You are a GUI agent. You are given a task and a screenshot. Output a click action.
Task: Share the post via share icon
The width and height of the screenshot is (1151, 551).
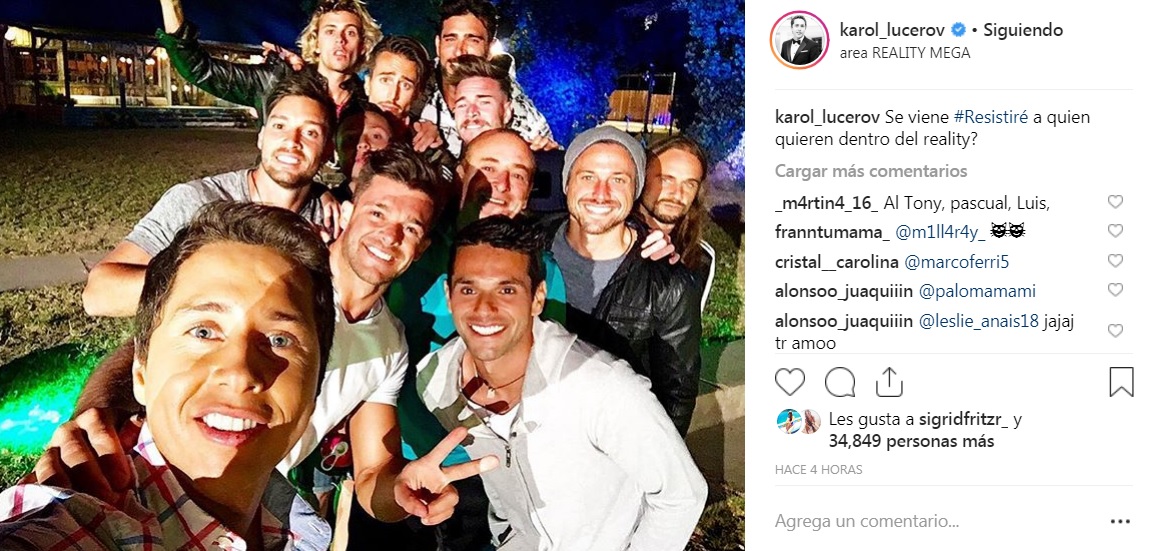tap(888, 382)
